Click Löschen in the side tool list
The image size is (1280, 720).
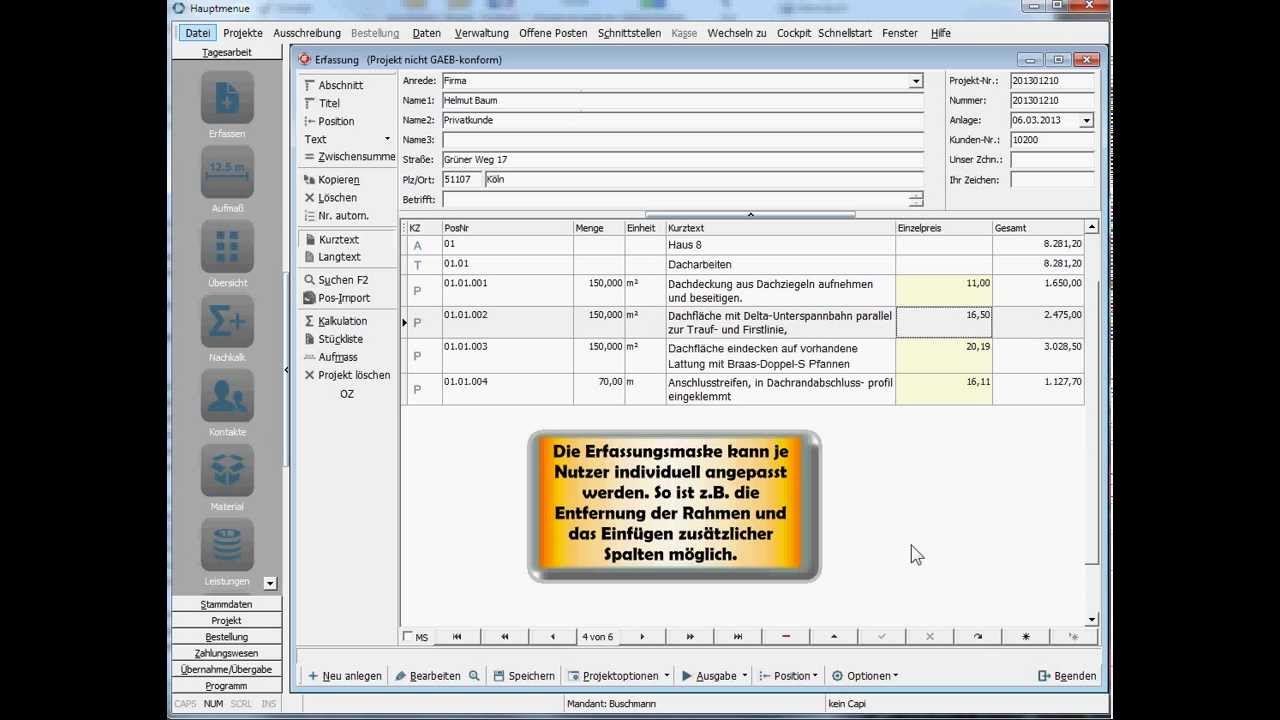[x=331, y=198]
